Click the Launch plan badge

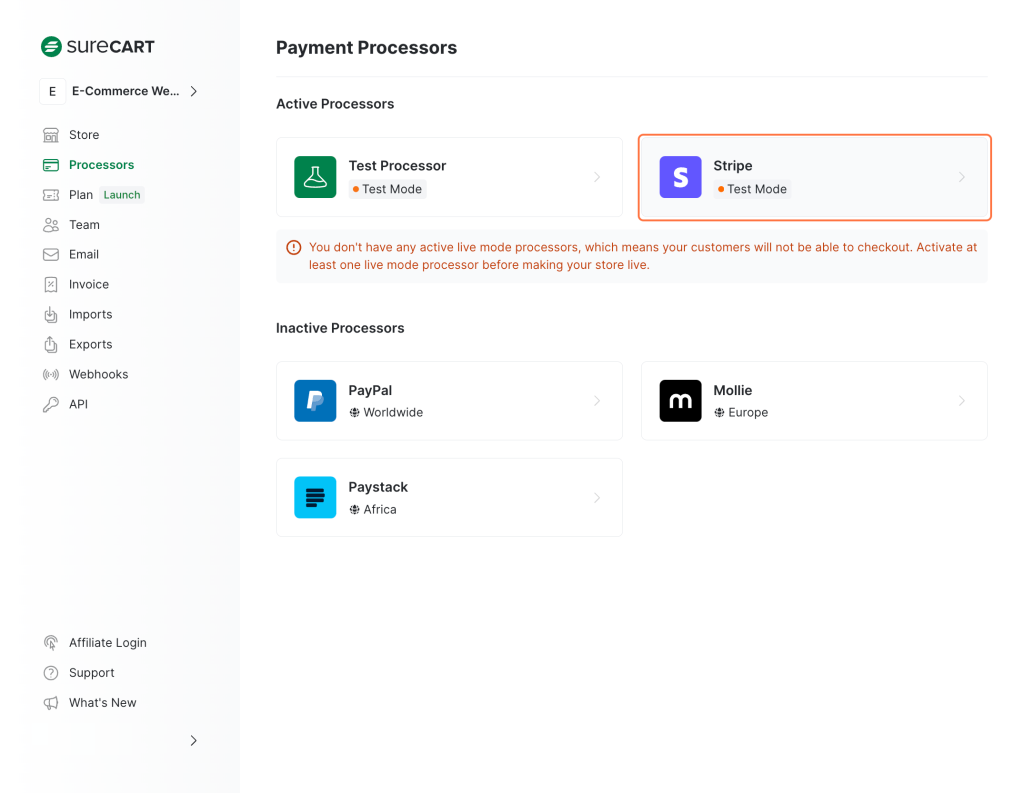[121, 194]
